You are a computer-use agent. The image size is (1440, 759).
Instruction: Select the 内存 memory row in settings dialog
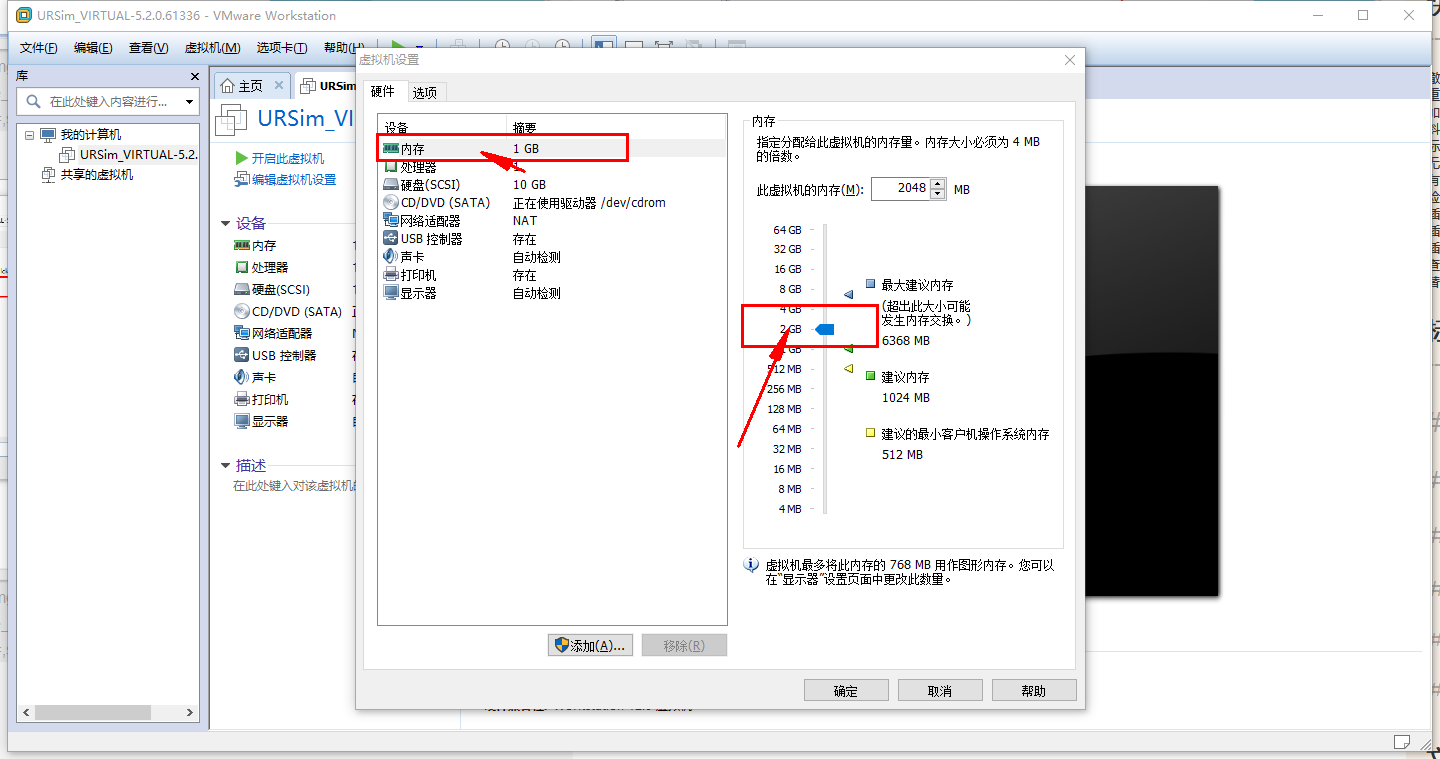tap(552, 148)
